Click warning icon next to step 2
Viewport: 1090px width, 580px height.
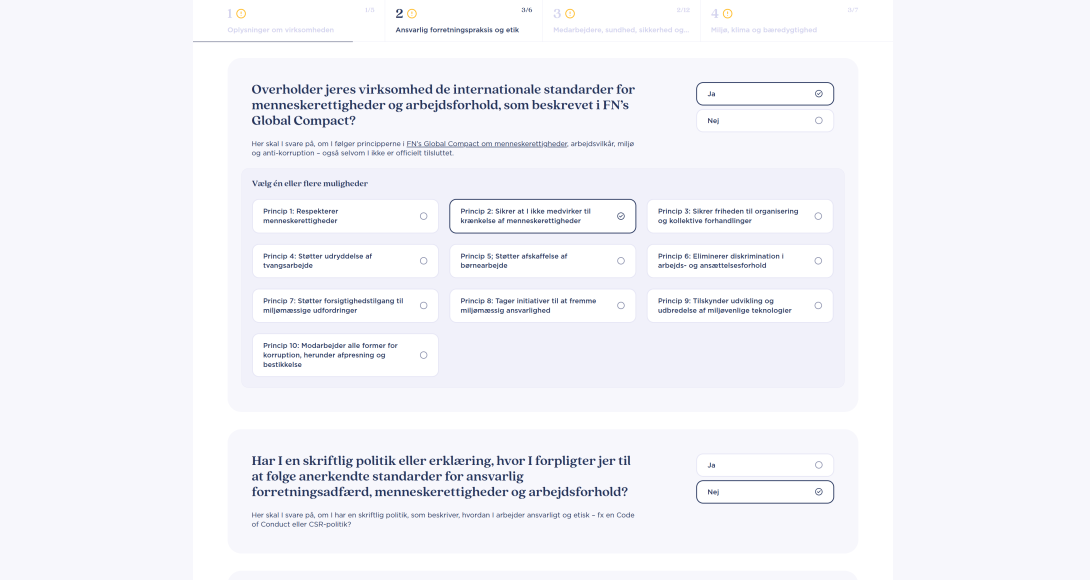(412, 14)
